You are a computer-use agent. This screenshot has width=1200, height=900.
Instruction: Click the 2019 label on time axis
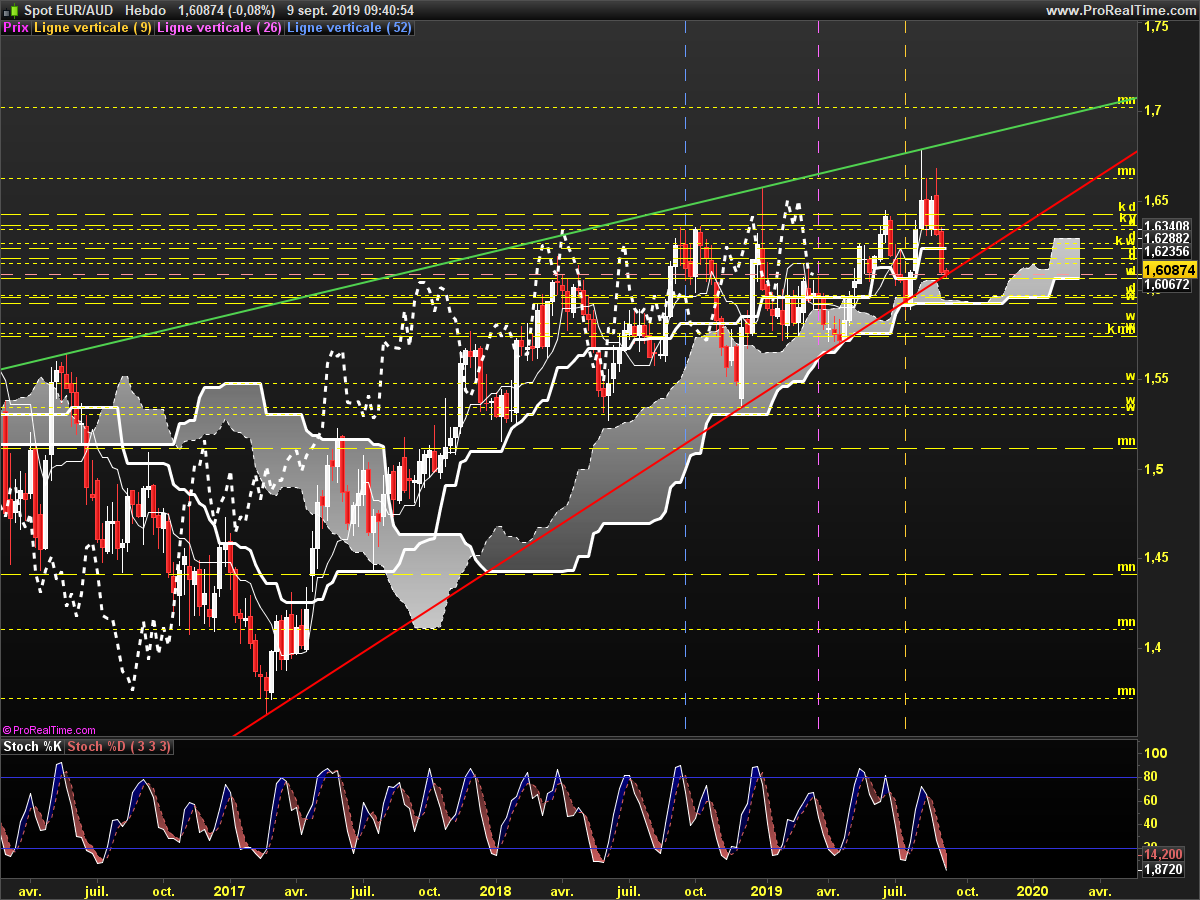point(766,890)
